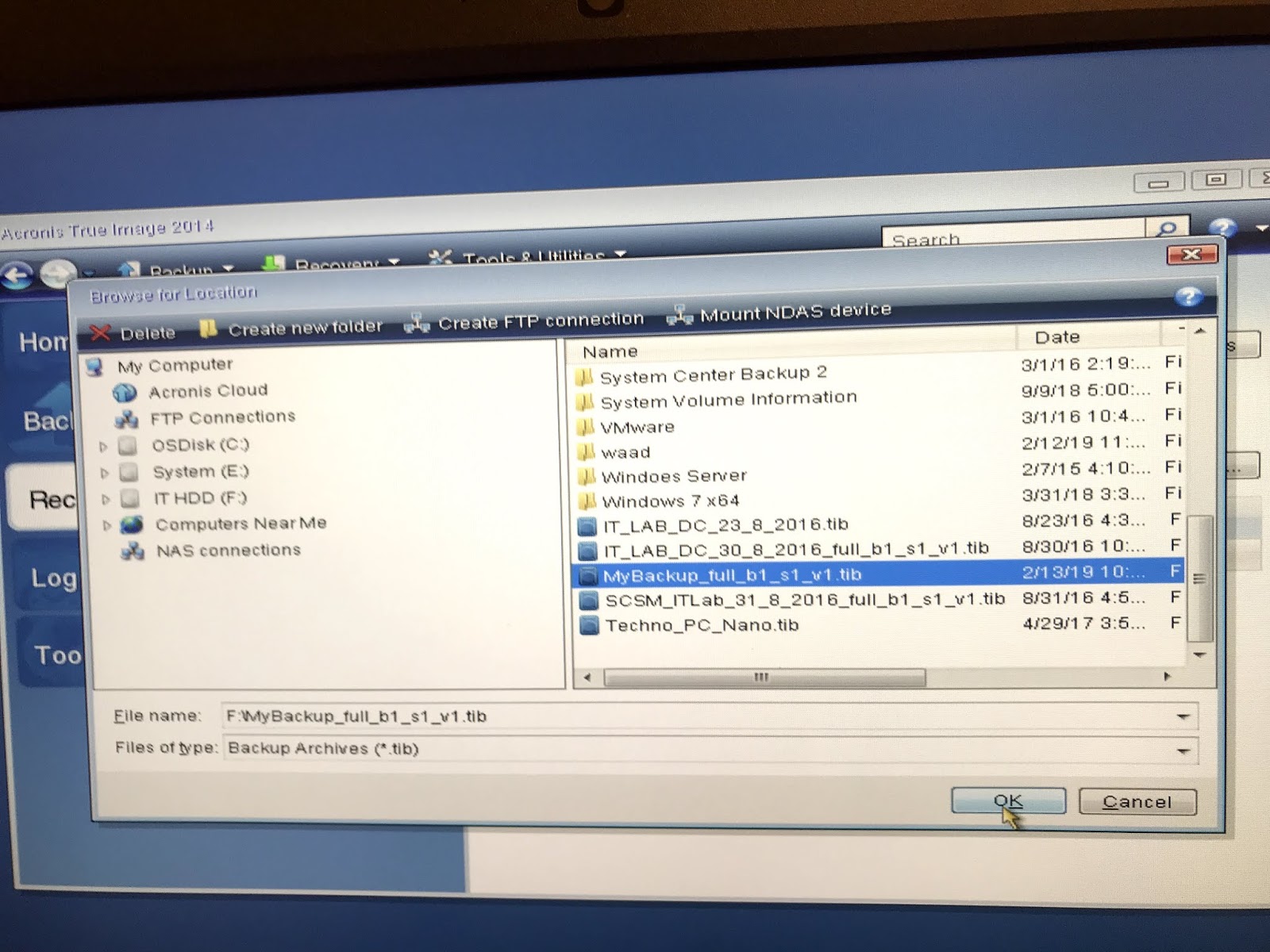Viewport: 1270px width, 952px height.
Task: Close the Browse for Location dialog
Action: point(1191,255)
